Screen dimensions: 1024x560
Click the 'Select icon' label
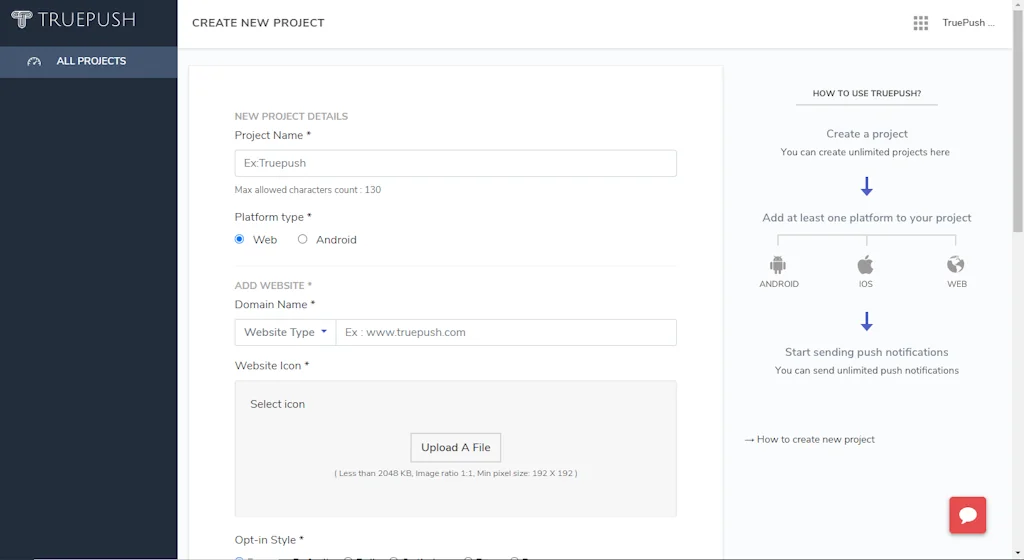pos(278,404)
